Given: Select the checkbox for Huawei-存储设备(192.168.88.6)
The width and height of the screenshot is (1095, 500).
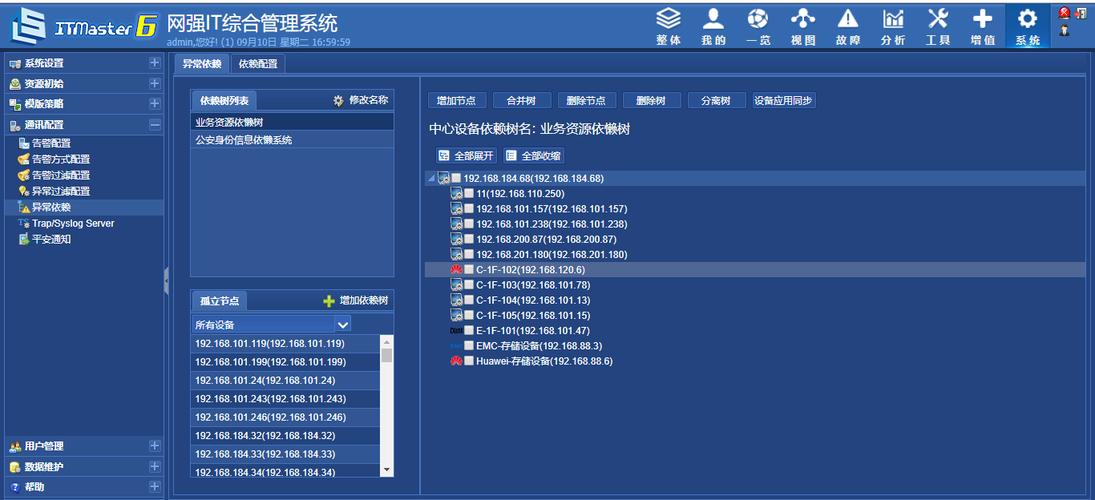Looking at the screenshot, I should (x=469, y=361).
